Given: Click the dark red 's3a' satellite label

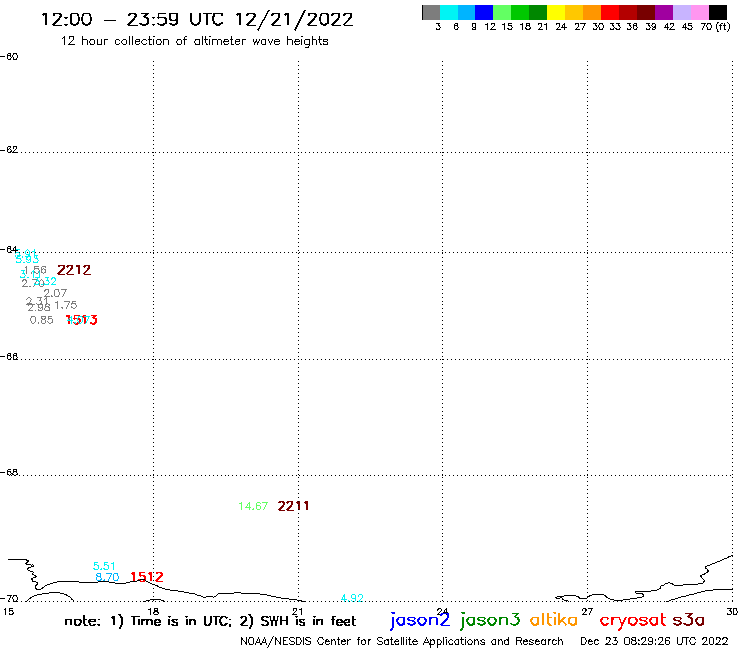Looking at the screenshot, I should pyautogui.click(x=688, y=620).
